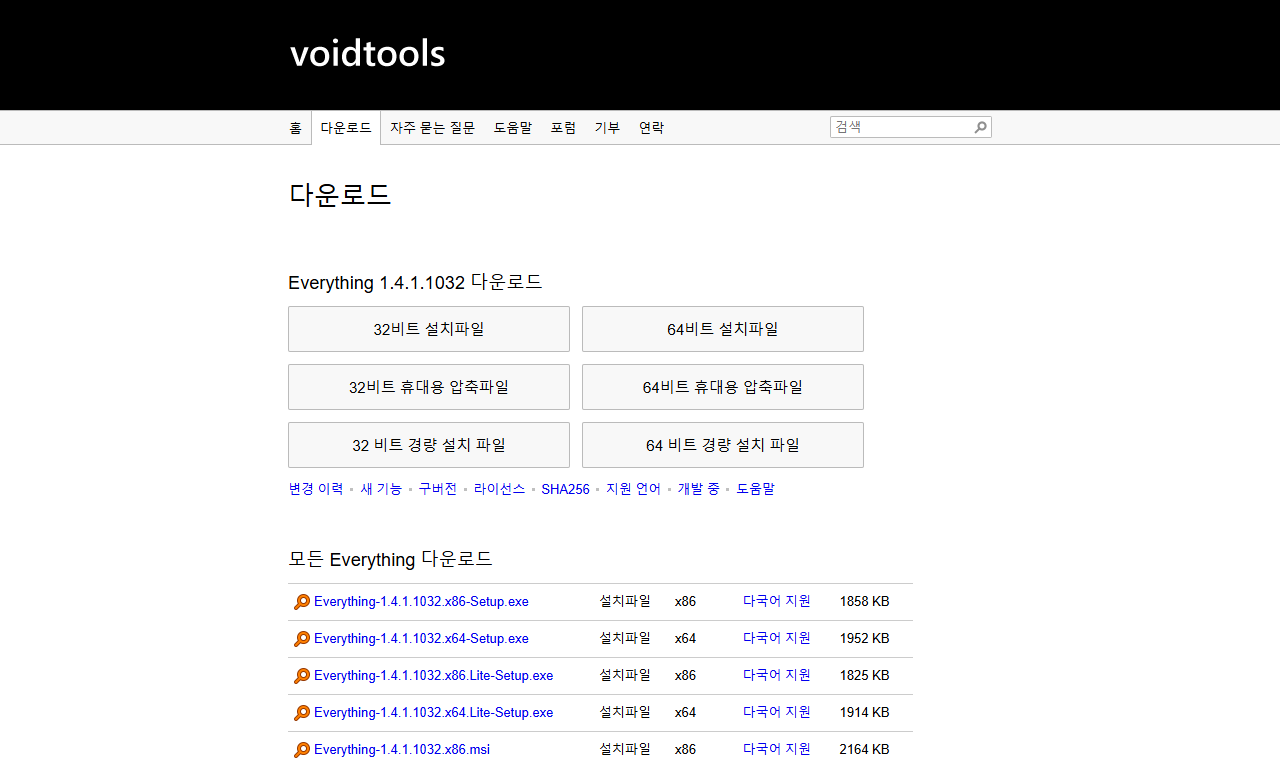Open the 포럼 navigation tab
1280x760 pixels.
click(563, 128)
